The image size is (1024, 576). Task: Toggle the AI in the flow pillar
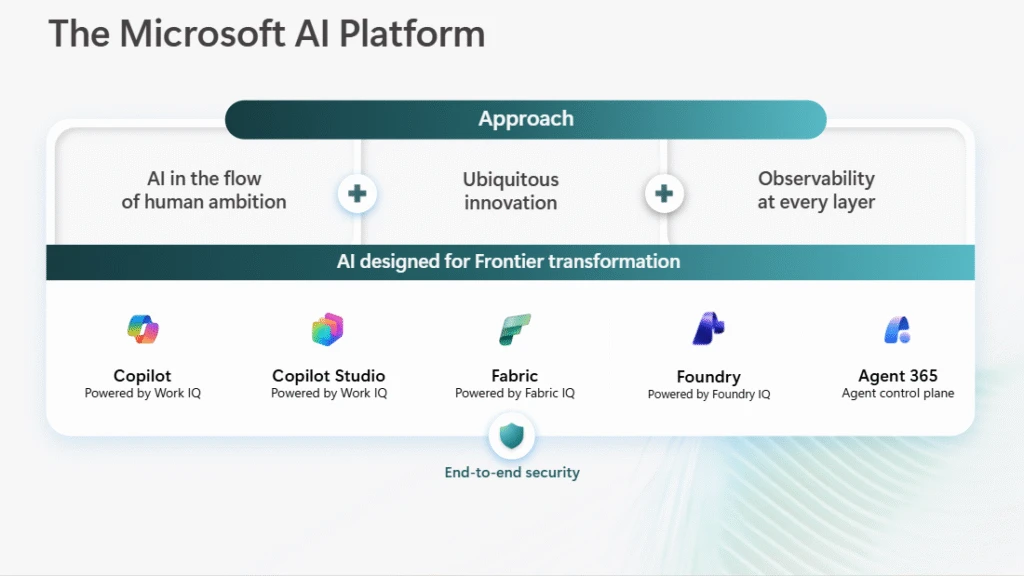click(203, 191)
